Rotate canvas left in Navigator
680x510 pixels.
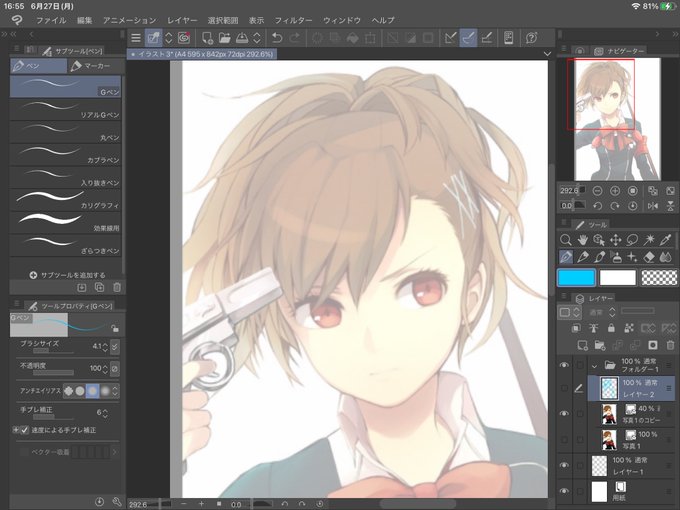597,206
